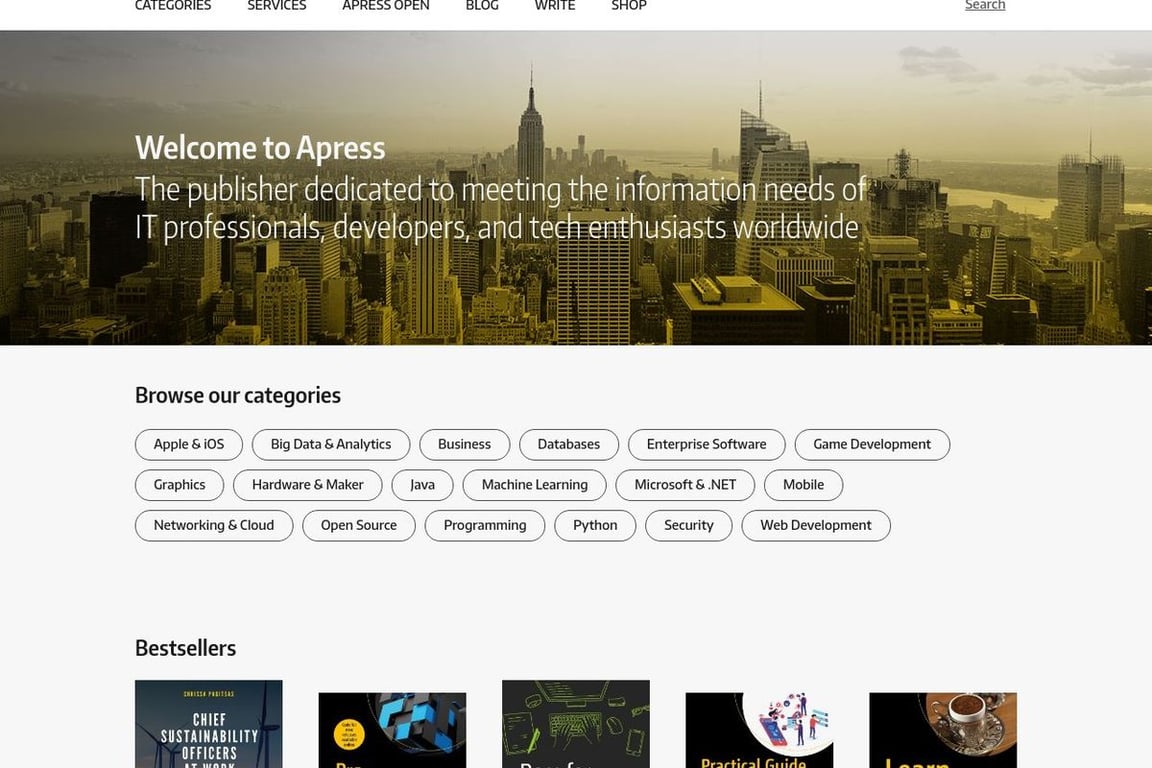Open the Web Development category
The width and height of the screenshot is (1152, 768).
(x=816, y=526)
